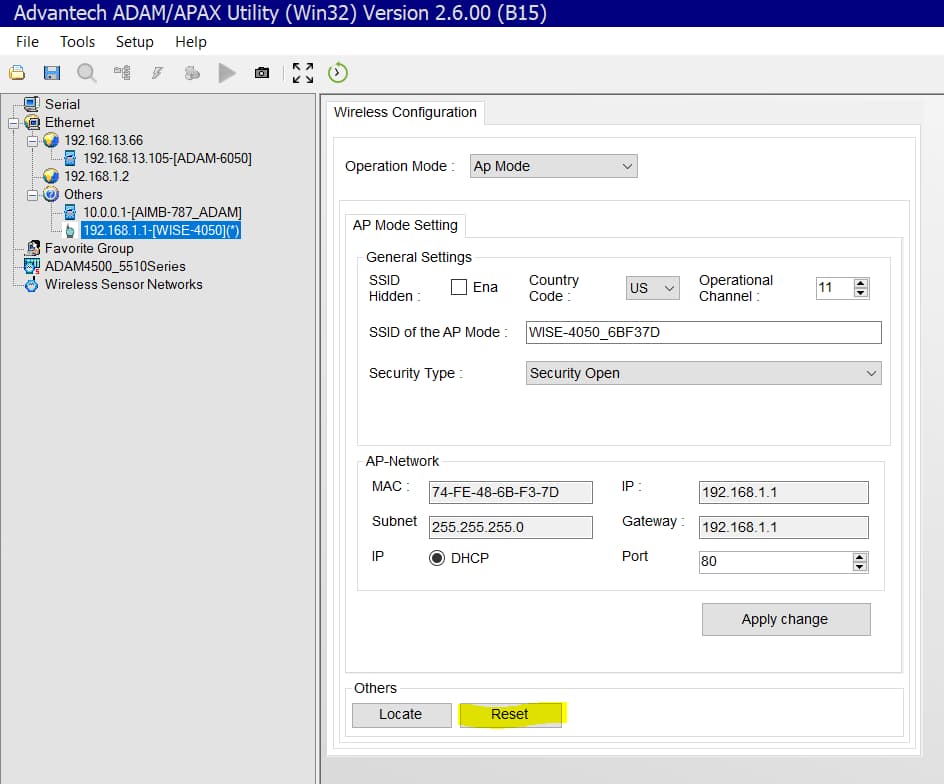Click the Search magnifier toolbar icon
This screenshot has height=784, width=944.
coord(87,73)
